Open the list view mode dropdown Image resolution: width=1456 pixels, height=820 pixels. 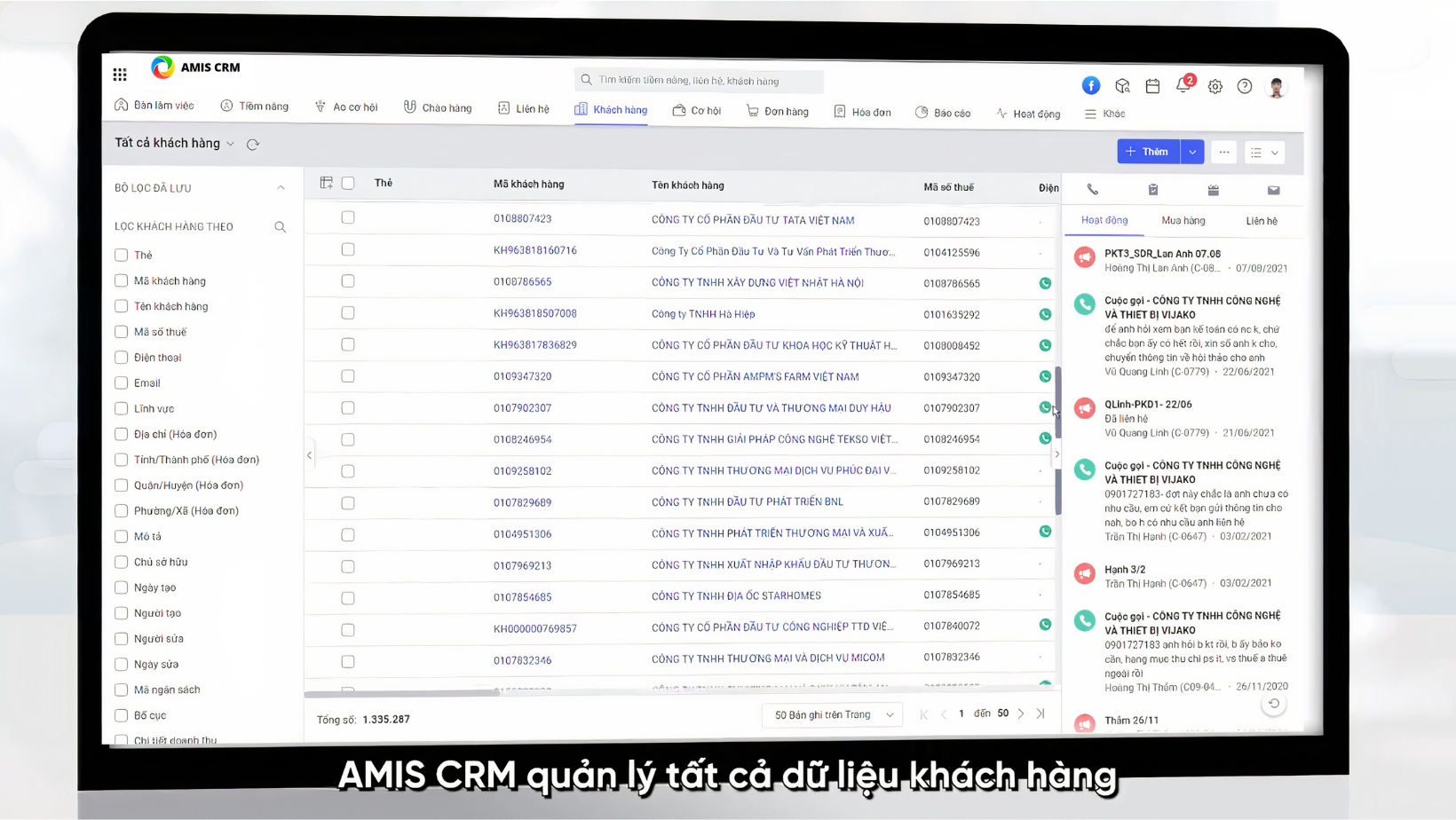point(1265,153)
